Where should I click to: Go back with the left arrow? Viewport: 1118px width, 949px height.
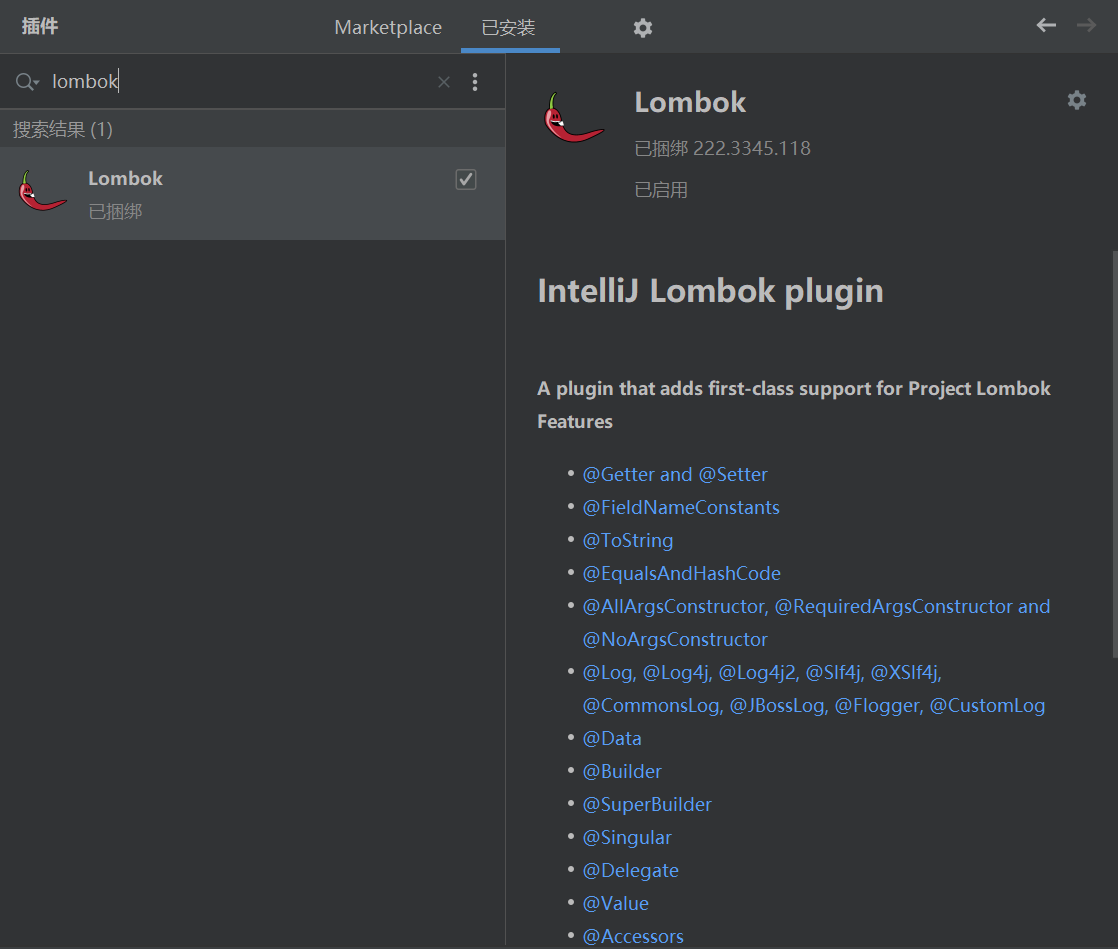coord(1046,25)
